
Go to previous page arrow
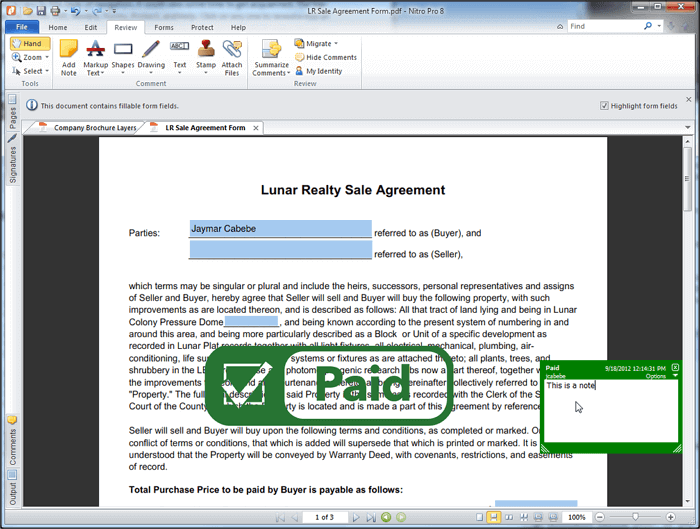tap(295, 517)
